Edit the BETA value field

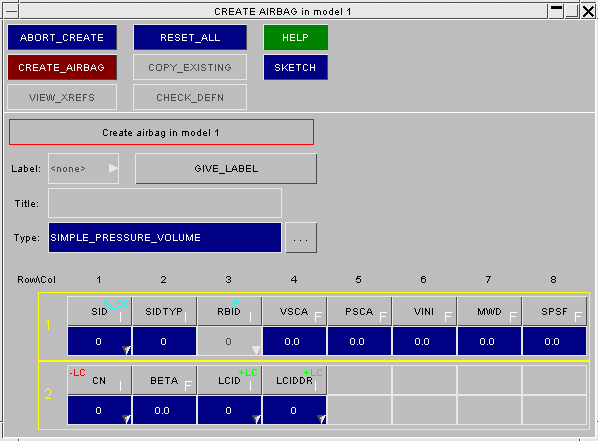164,410
